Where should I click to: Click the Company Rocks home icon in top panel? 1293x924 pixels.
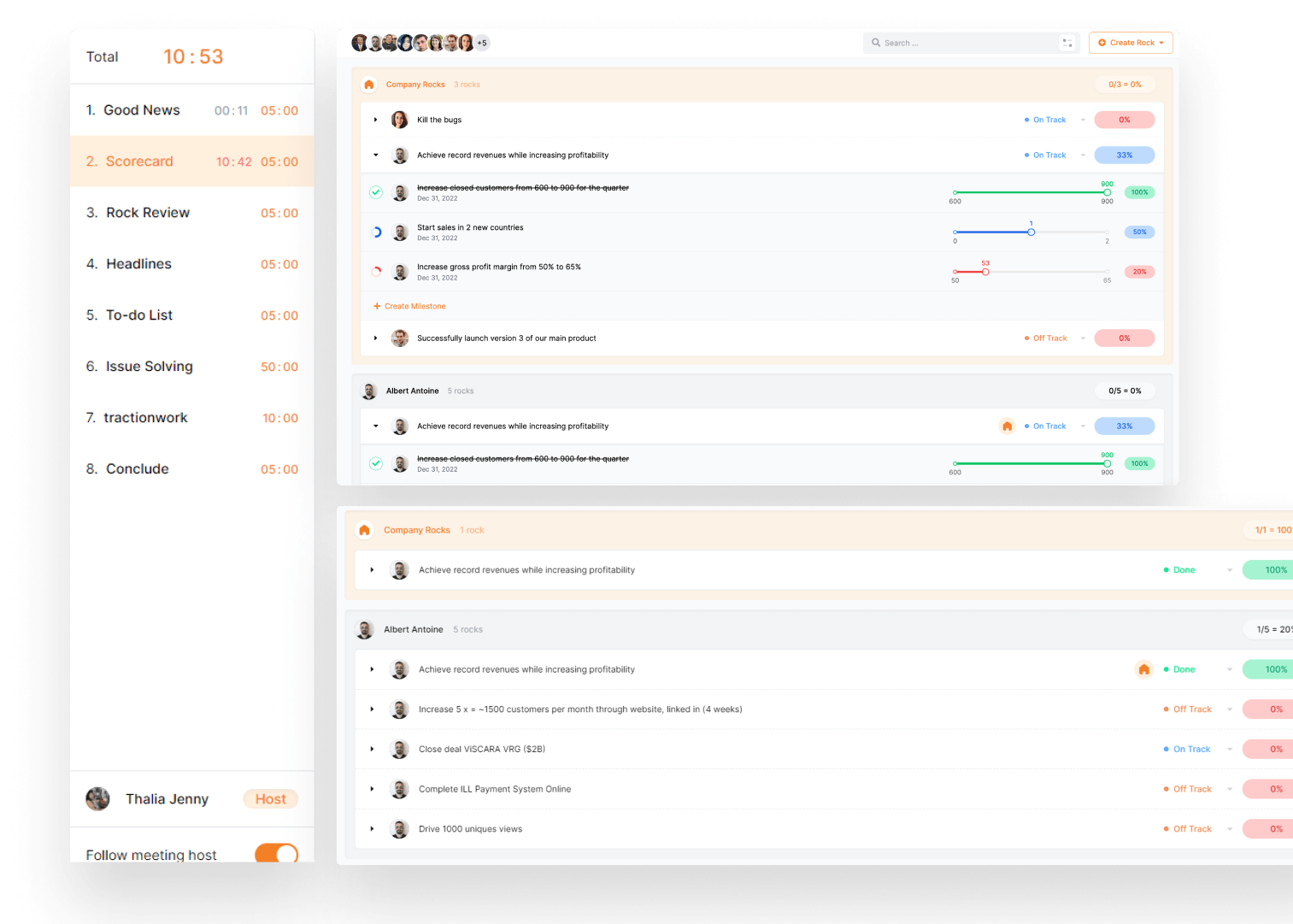point(369,85)
